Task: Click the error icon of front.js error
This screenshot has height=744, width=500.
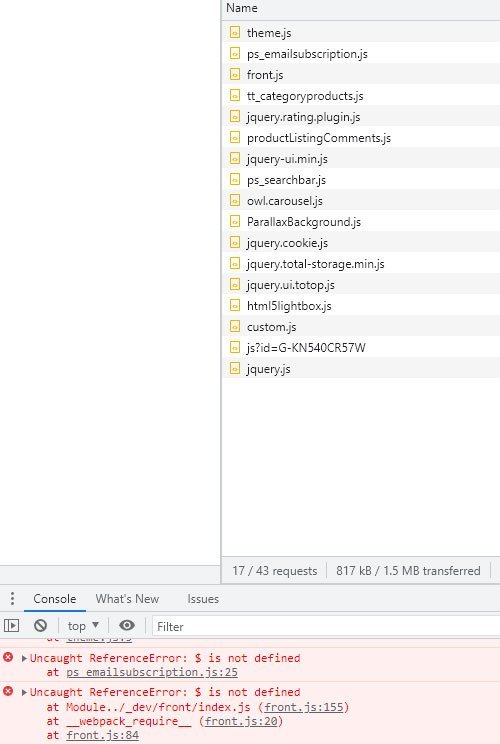Action: (8, 691)
